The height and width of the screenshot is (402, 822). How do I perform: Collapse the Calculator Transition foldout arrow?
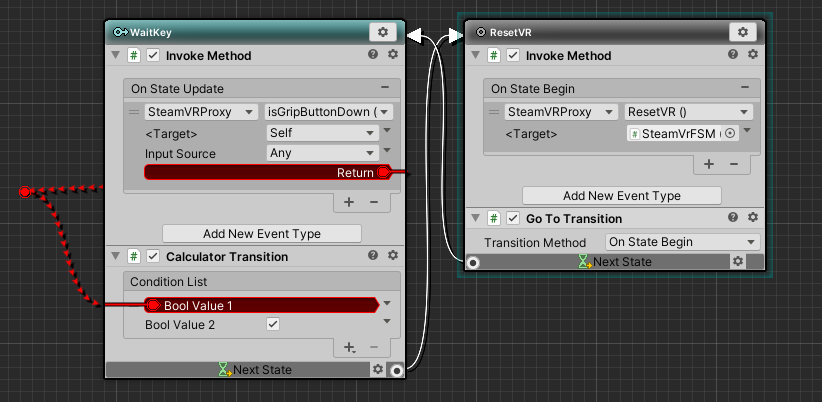117,257
